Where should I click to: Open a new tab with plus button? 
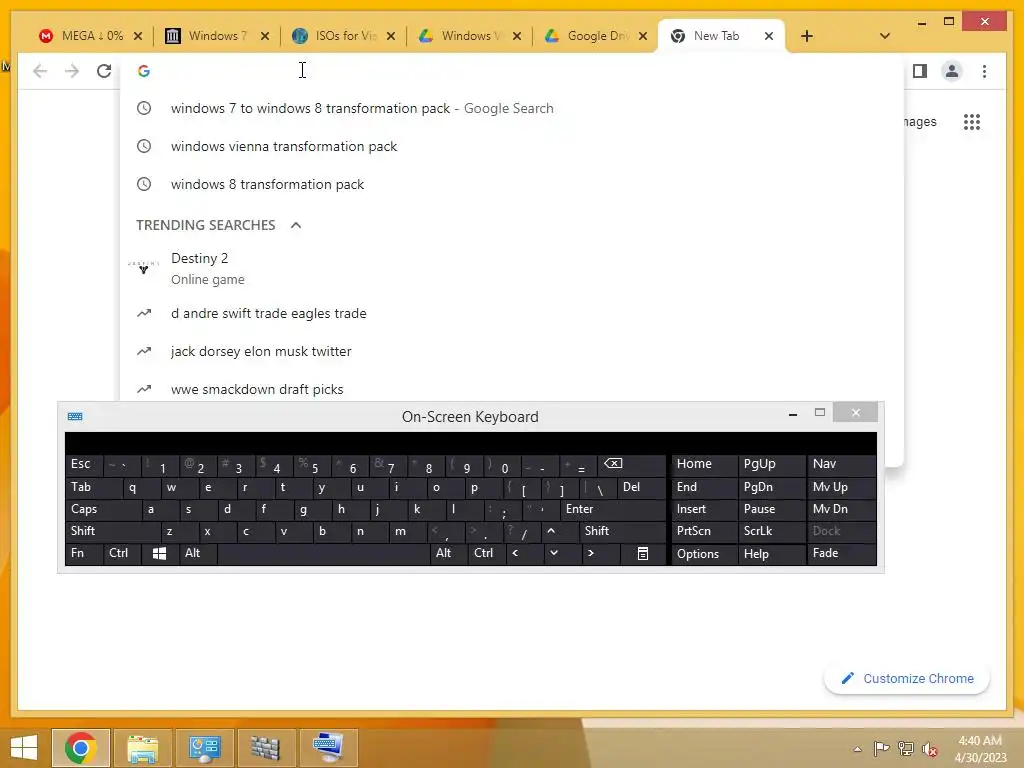coord(807,36)
